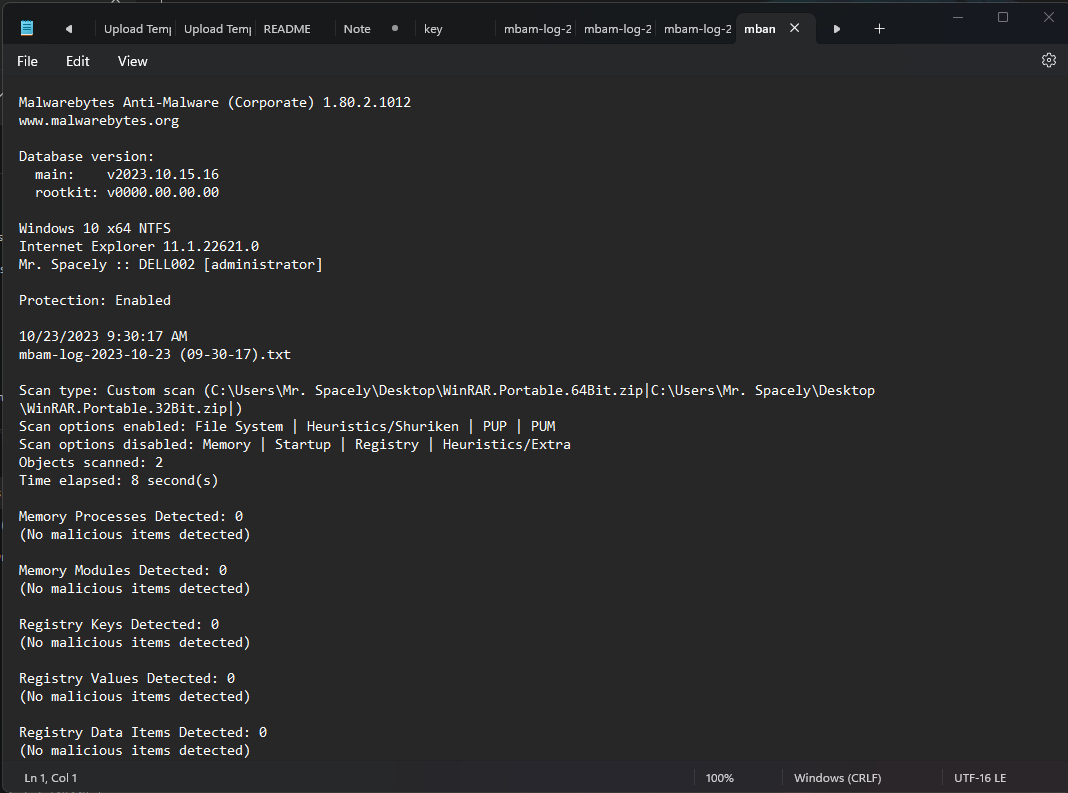
Task: Close the active mban tab
Action: click(x=794, y=28)
